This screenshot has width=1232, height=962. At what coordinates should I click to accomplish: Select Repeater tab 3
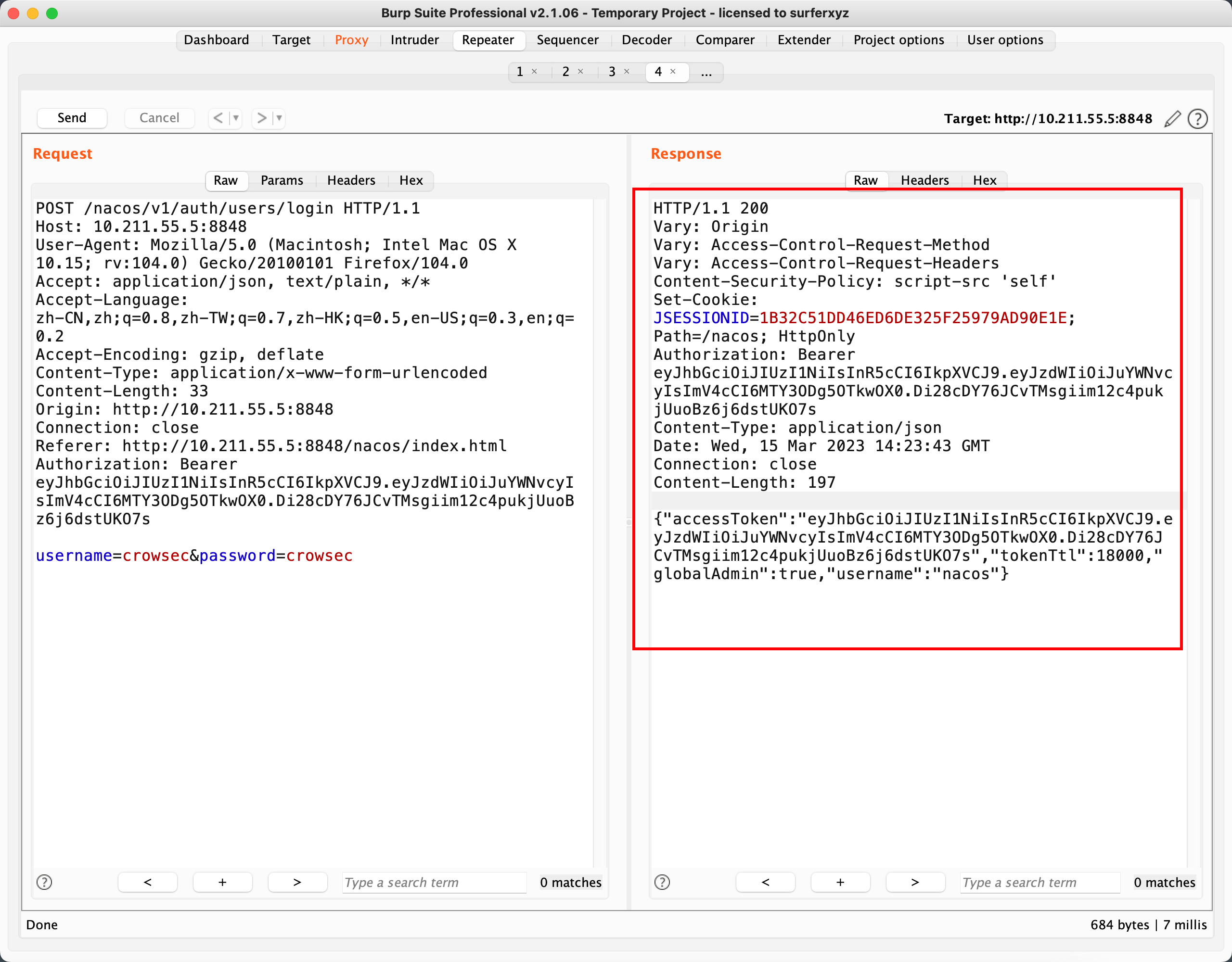(x=612, y=72)
